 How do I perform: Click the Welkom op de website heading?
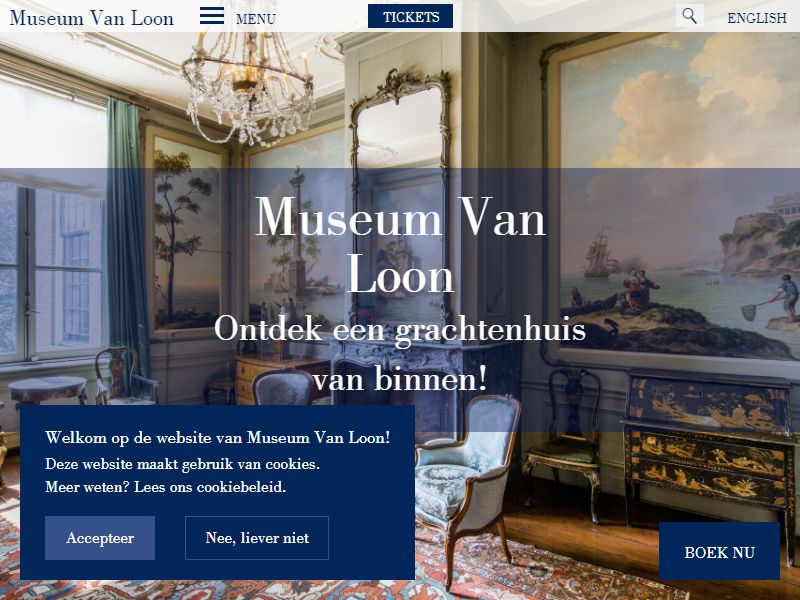[218, 438]
